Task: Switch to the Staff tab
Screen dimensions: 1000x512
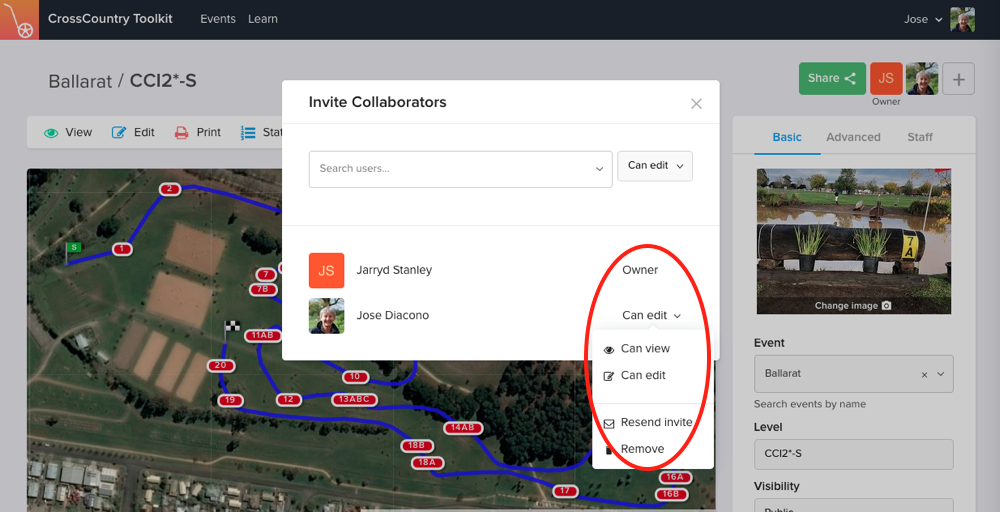Action: click(x=920, y=137)
